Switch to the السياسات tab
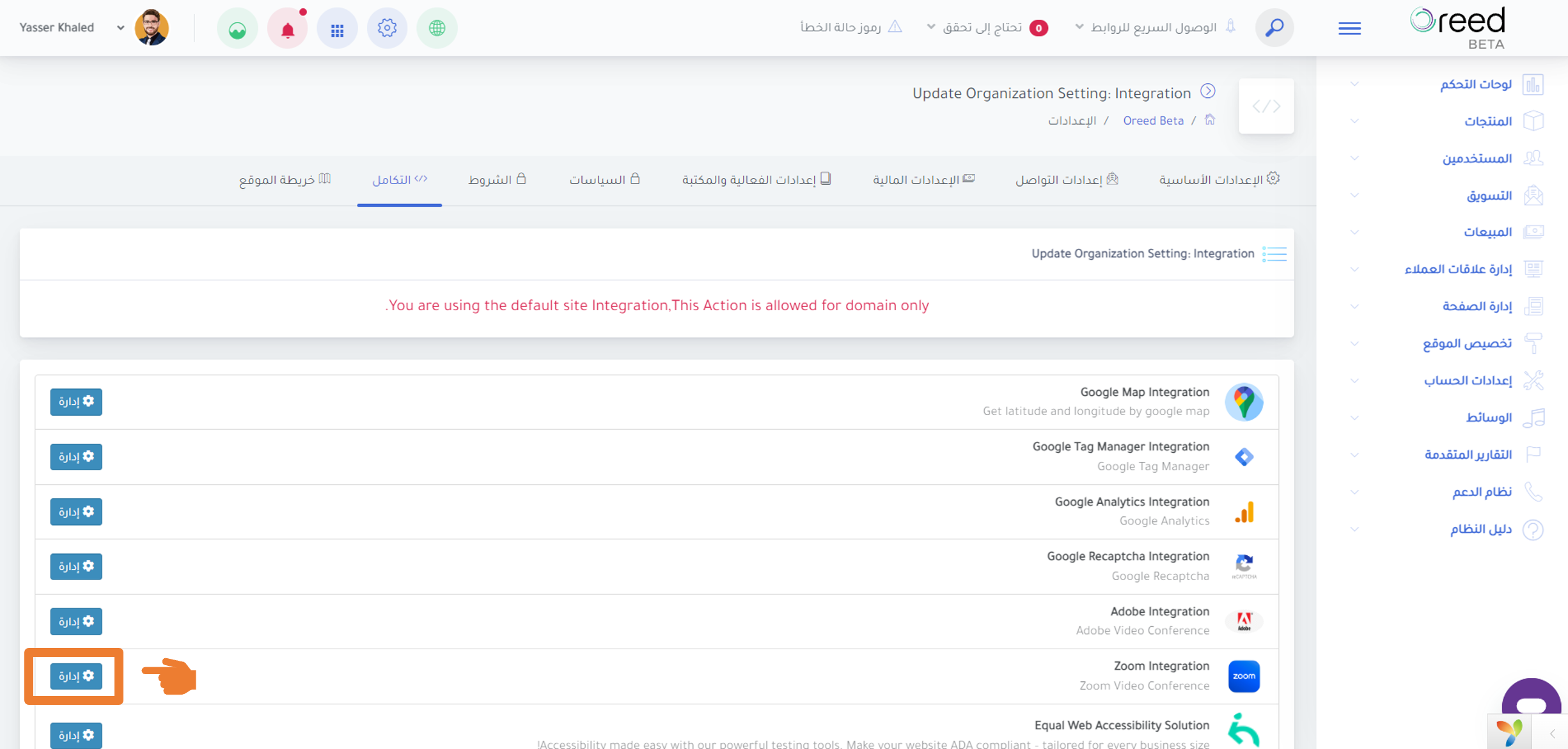The width and height of the screenshot is (1568, 749). [x=604, y=180]
